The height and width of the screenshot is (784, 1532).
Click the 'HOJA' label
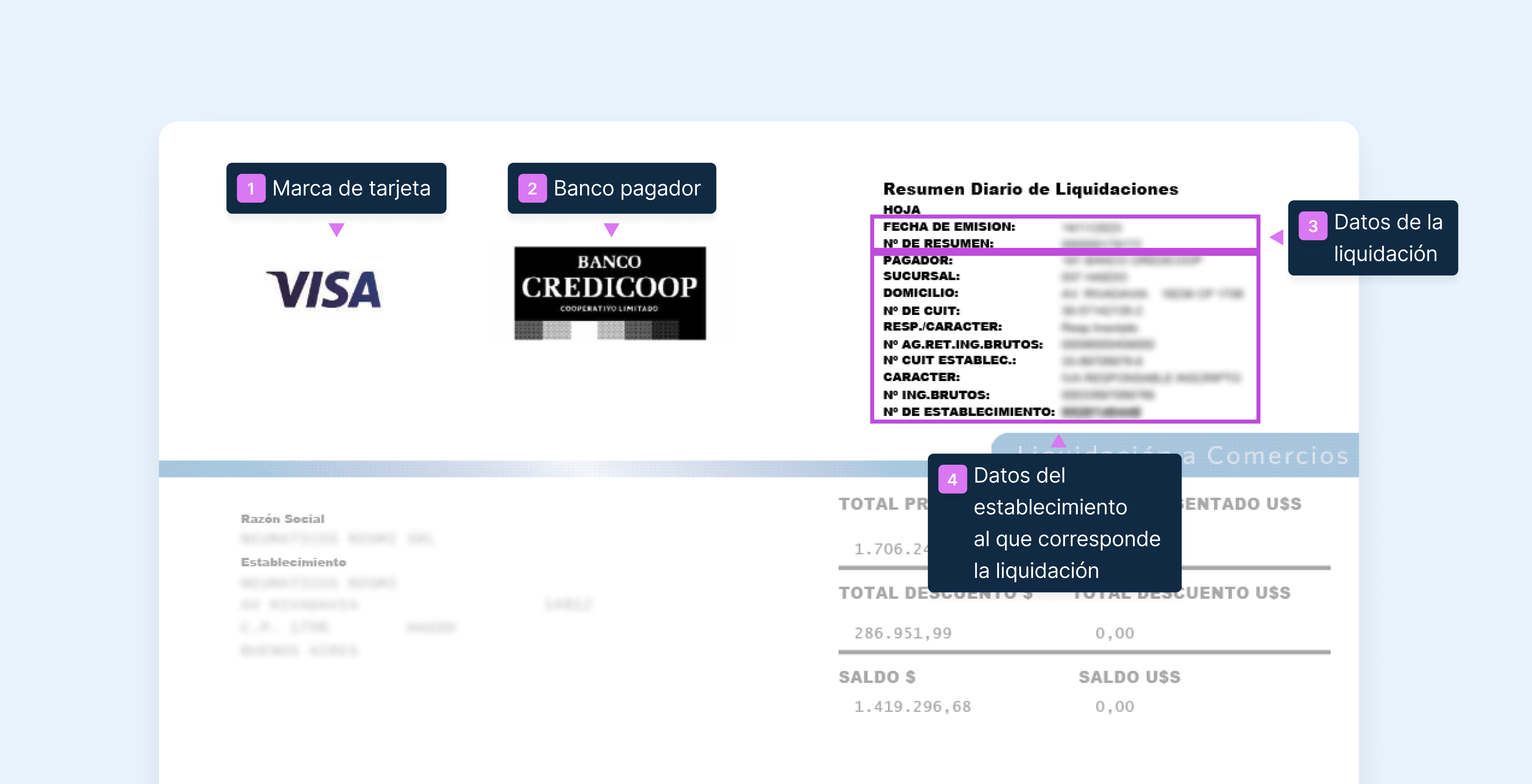coord(902,210)
